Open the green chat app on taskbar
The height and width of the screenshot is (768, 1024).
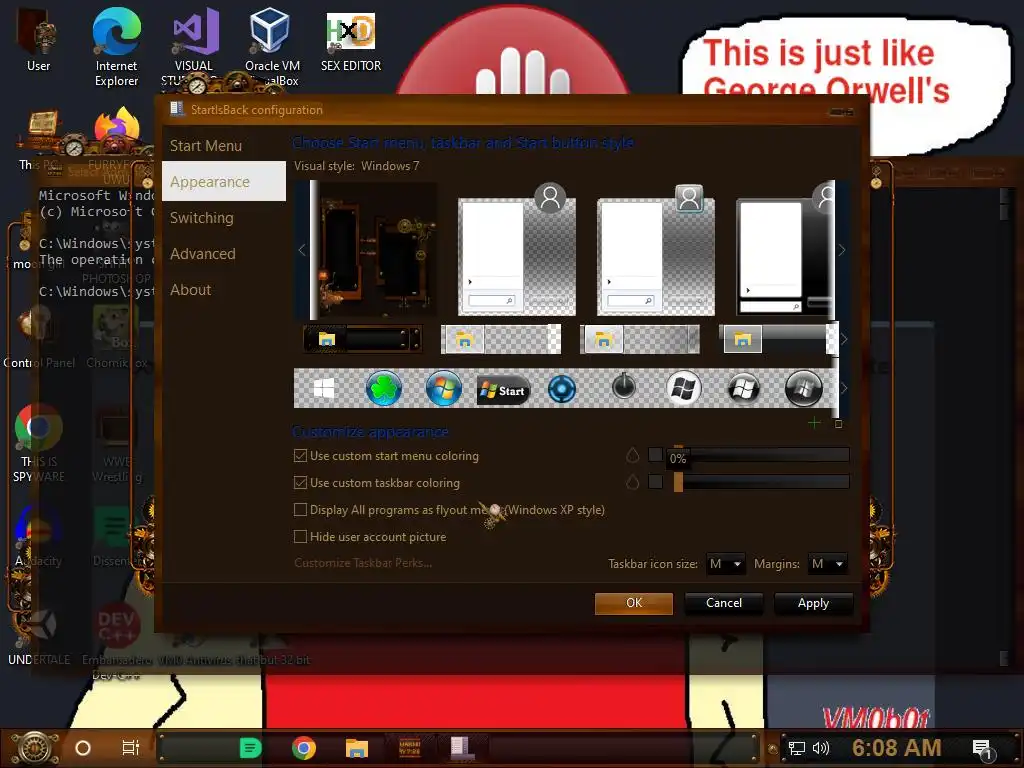pos(250,748)
